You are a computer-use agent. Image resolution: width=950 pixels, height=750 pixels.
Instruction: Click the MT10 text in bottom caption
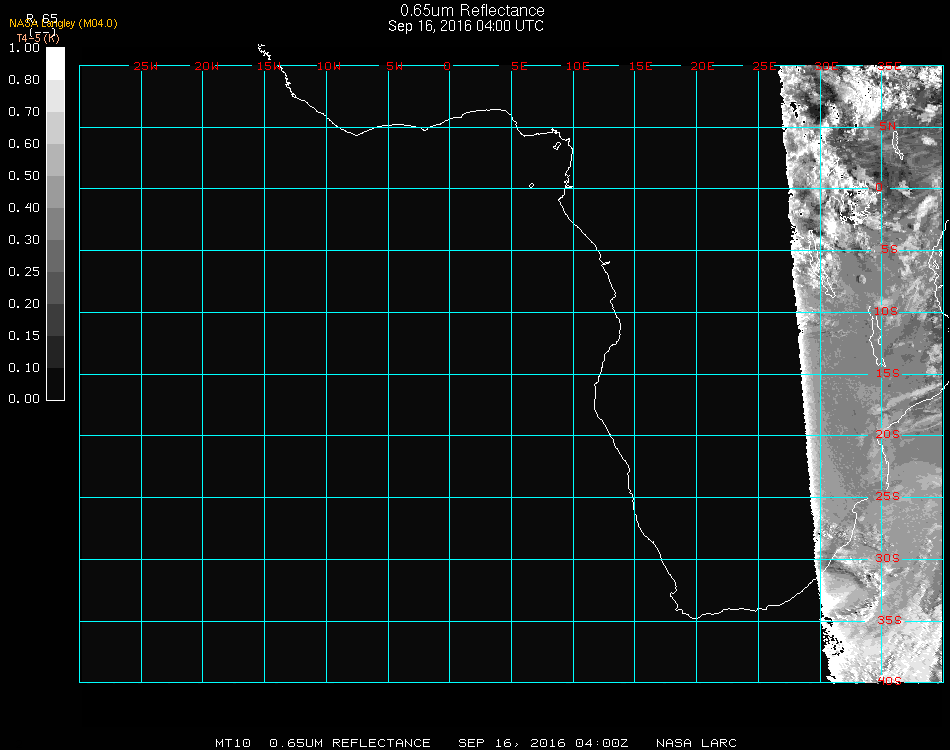232,743
